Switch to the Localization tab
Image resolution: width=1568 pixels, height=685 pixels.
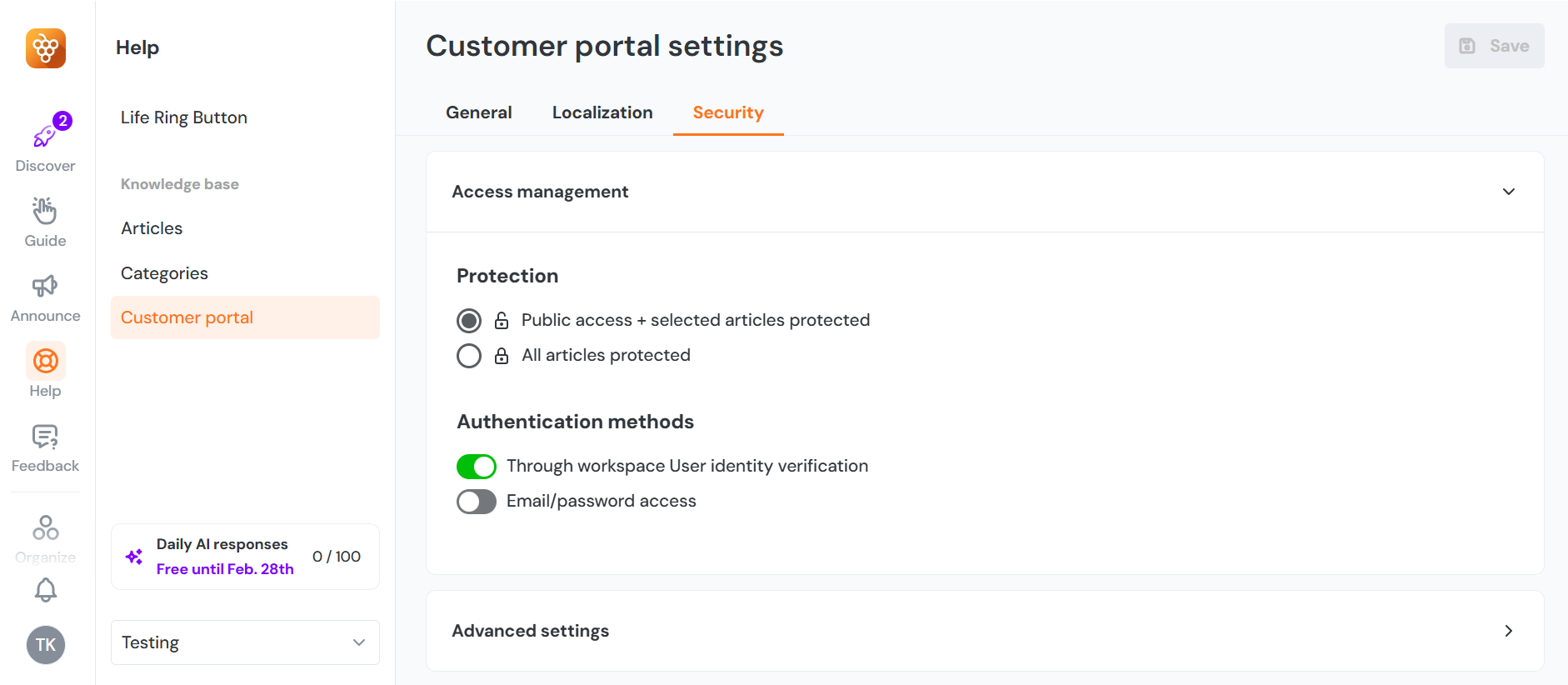point(602,112)
